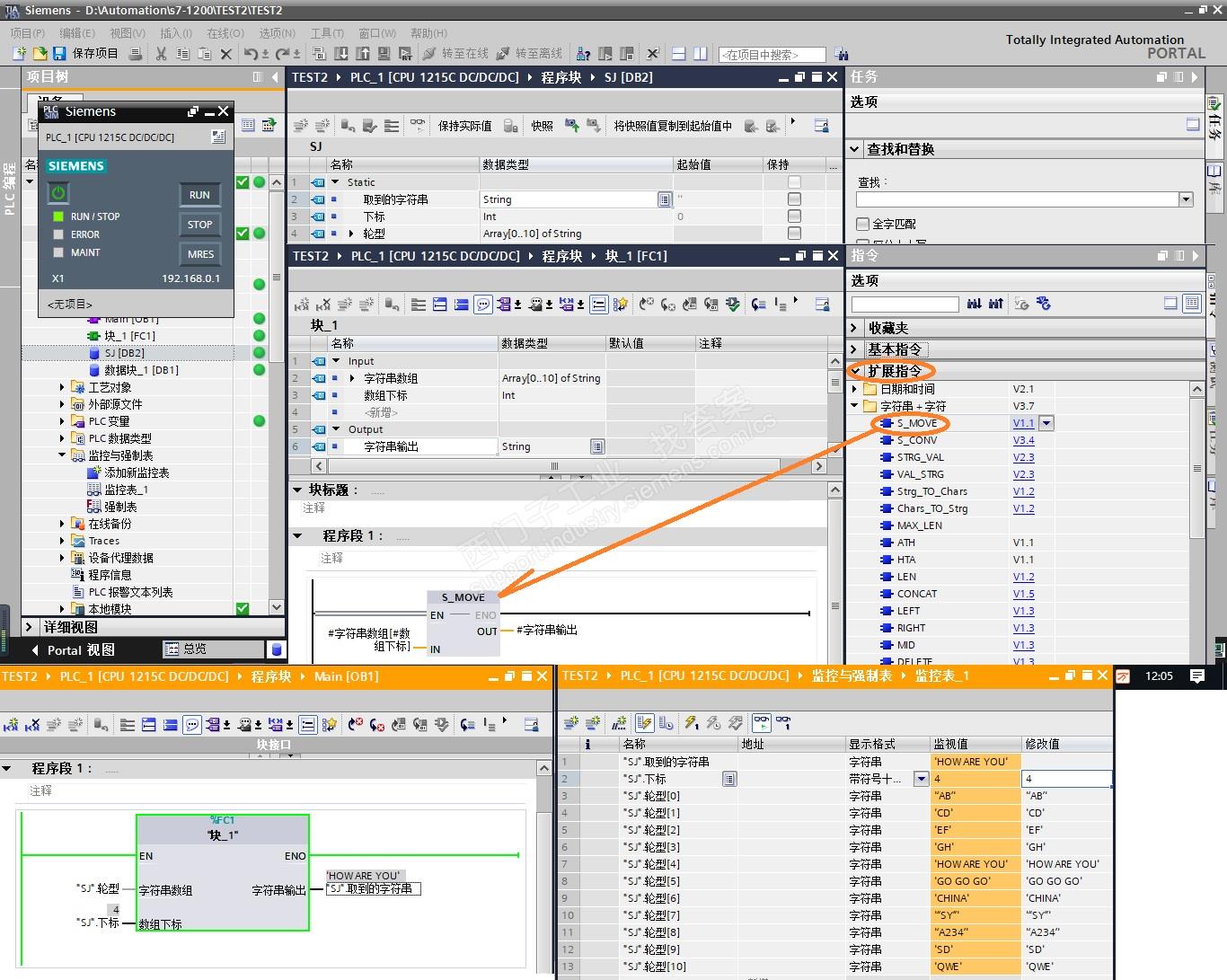The image size is (1227, 980).
Task: Click the notification chat icon in system tray
Action: 1197,675
